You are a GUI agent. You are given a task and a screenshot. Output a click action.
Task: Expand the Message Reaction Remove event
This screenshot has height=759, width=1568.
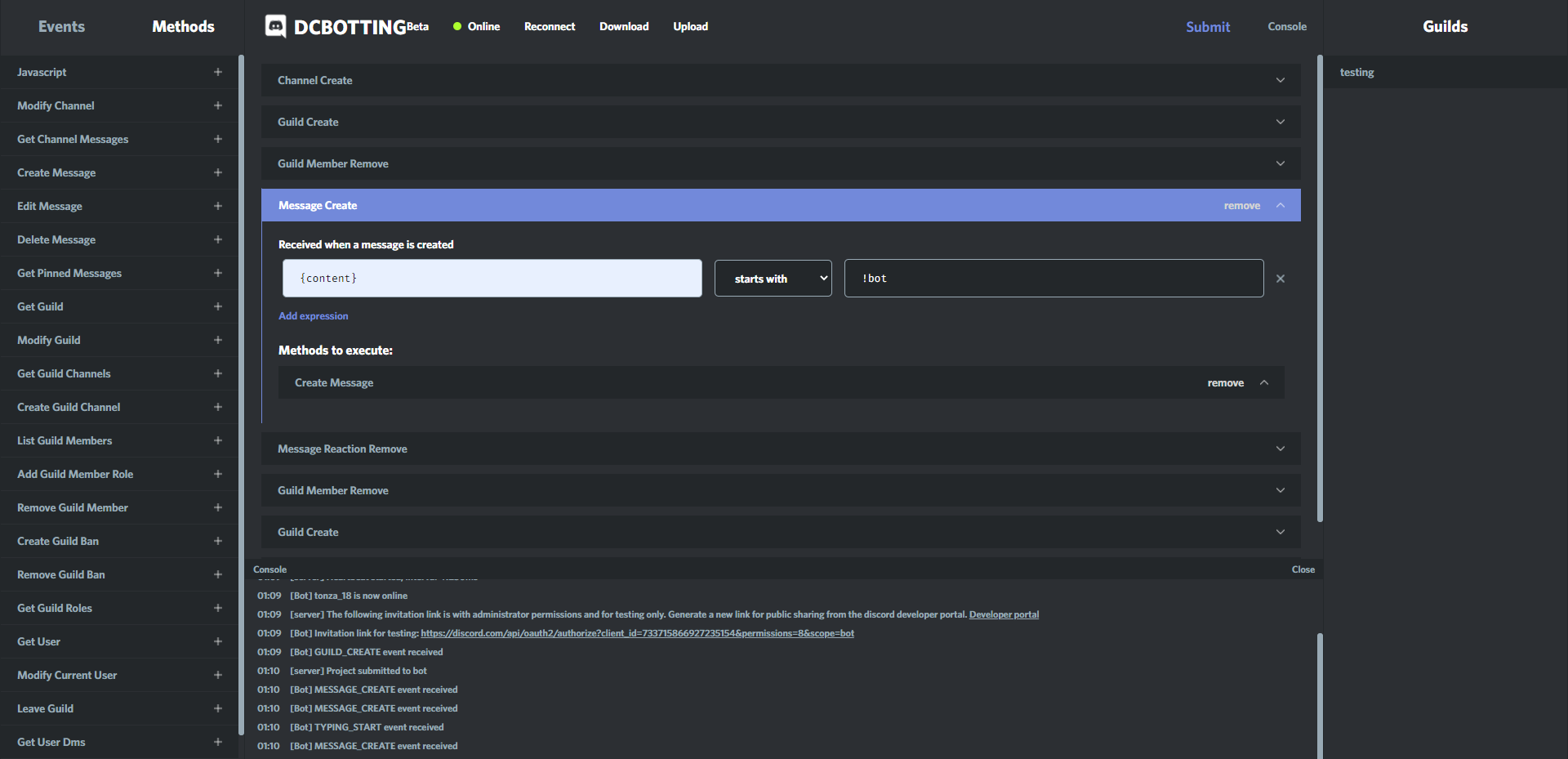pyautogui.click(x=1281, y=449)
